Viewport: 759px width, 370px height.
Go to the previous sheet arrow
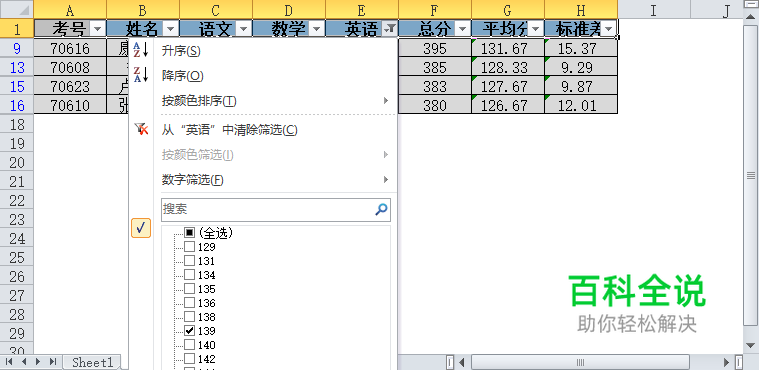click(x=24, y=362)
